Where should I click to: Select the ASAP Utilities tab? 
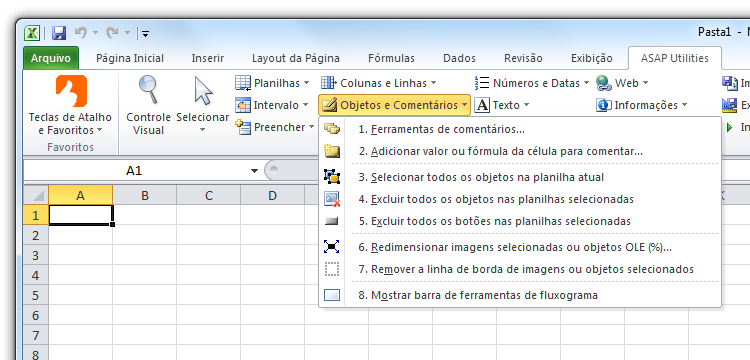point(674,58)
